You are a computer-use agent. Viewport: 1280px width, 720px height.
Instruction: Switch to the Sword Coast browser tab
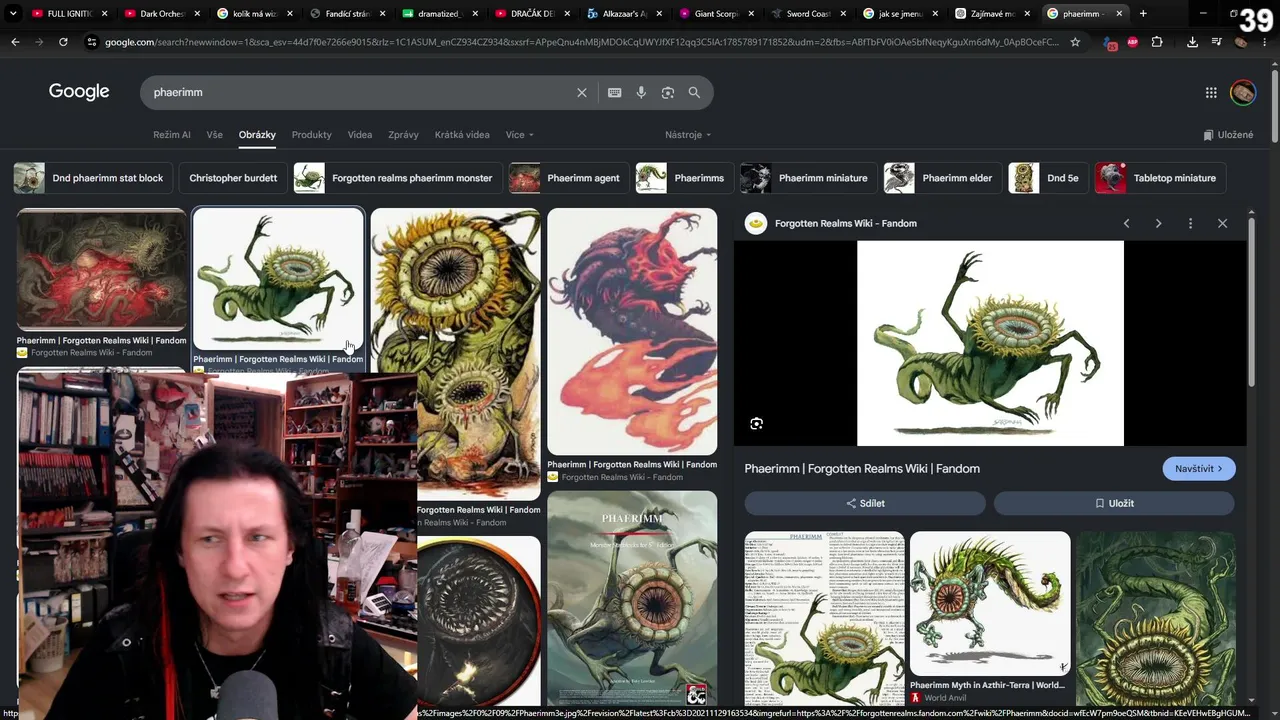(807, 14)
